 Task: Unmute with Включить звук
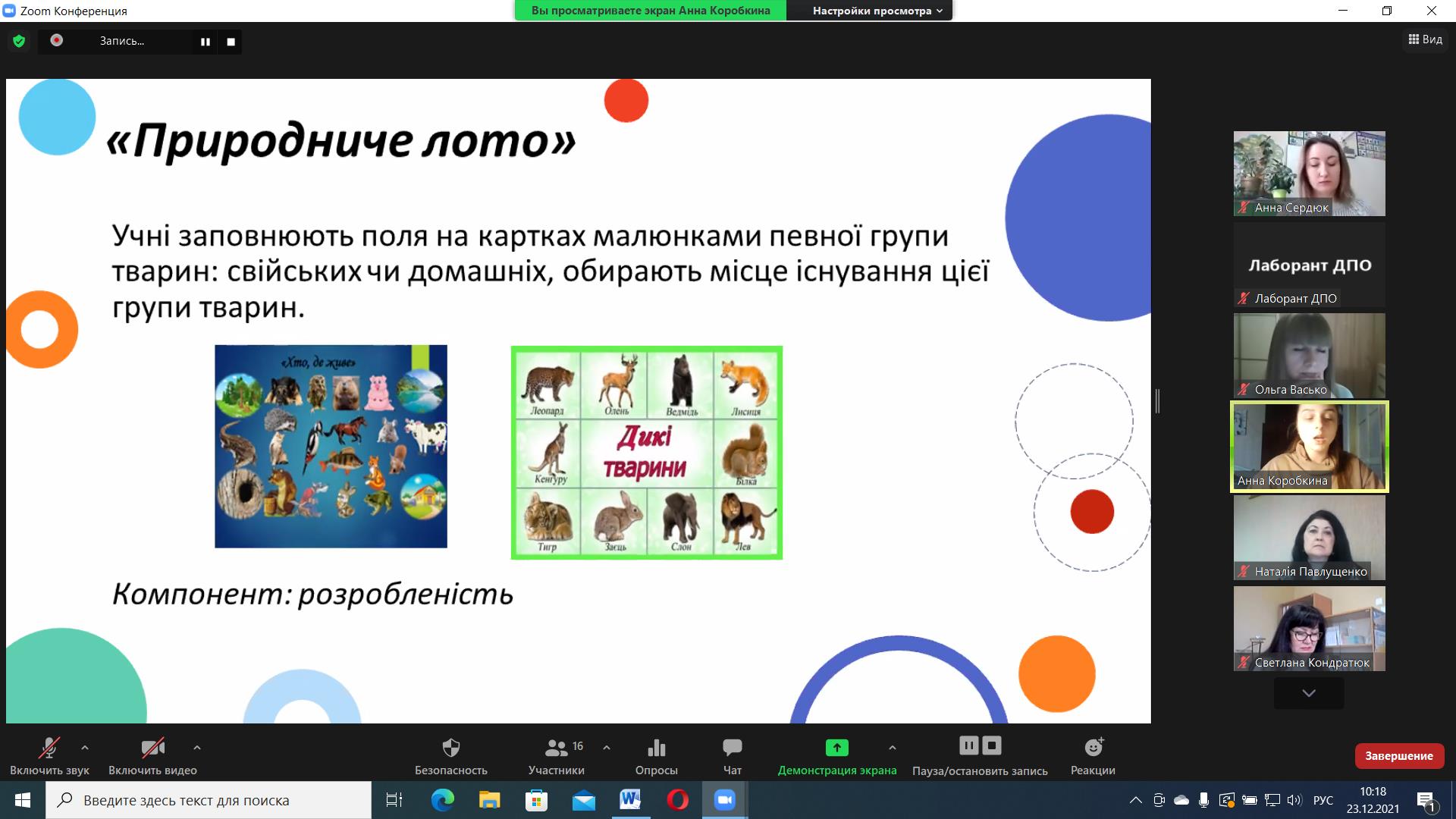coord(49,756)
